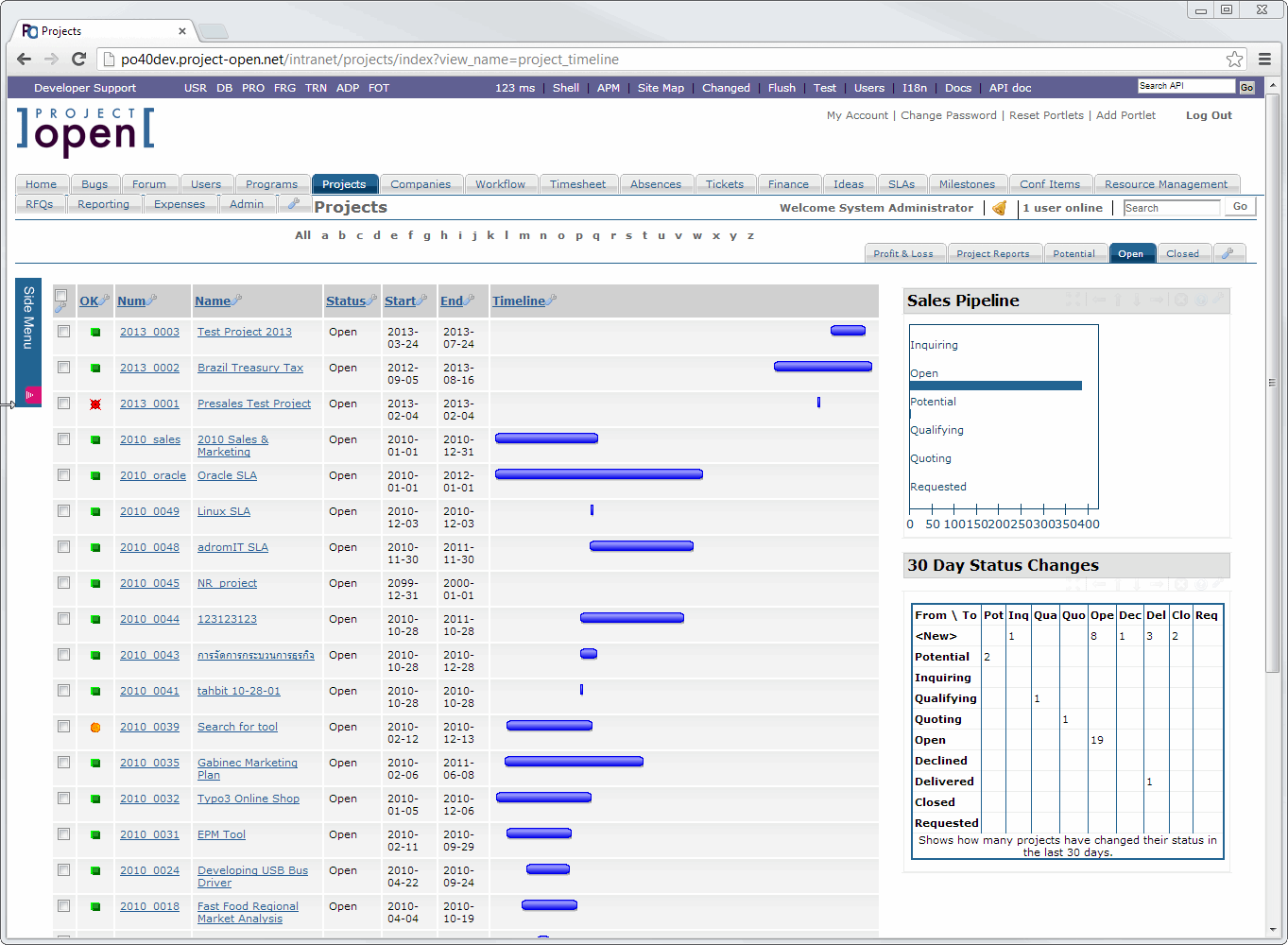This screenshot has width=1288, height=945.
Task: Check the box for Presales Test Project
Action: (64, 404)
